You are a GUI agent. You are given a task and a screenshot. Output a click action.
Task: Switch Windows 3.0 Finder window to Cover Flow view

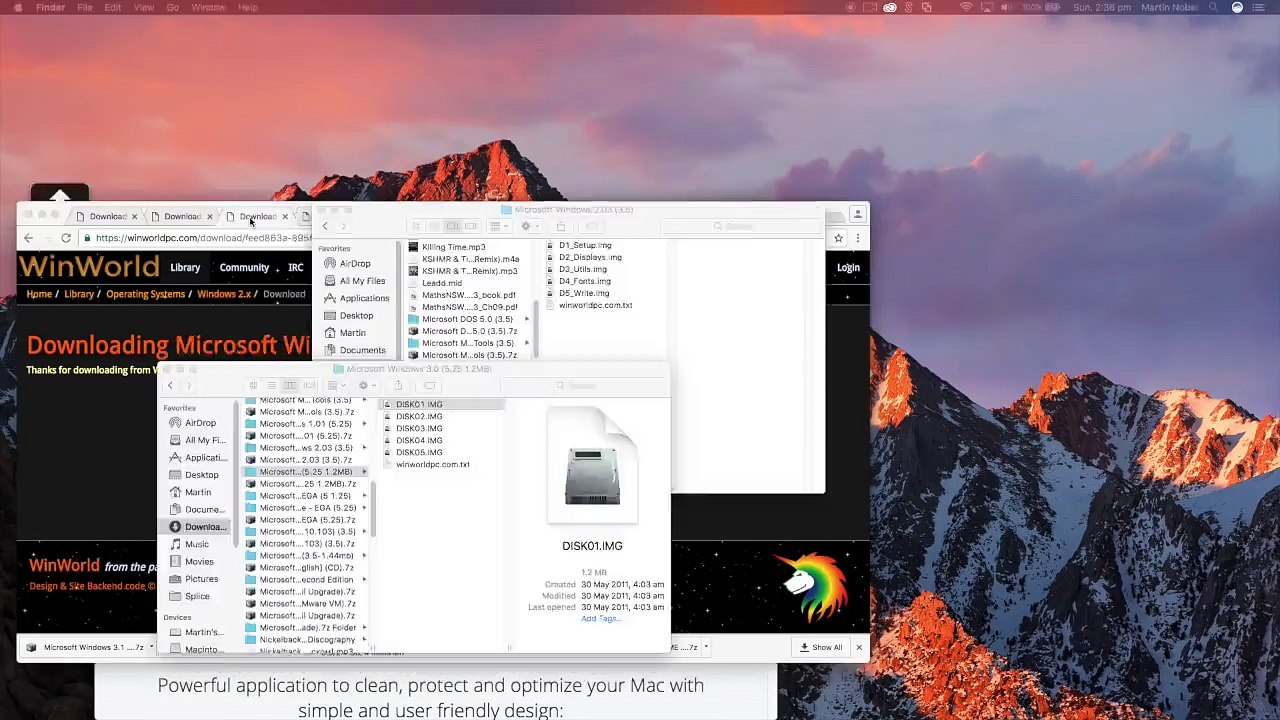(x=308, y=386)
